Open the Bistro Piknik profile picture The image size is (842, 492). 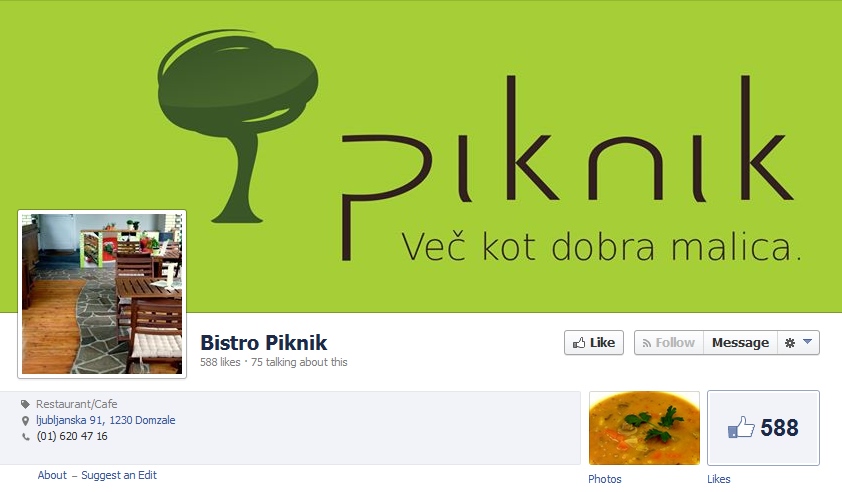click(102, 294)
